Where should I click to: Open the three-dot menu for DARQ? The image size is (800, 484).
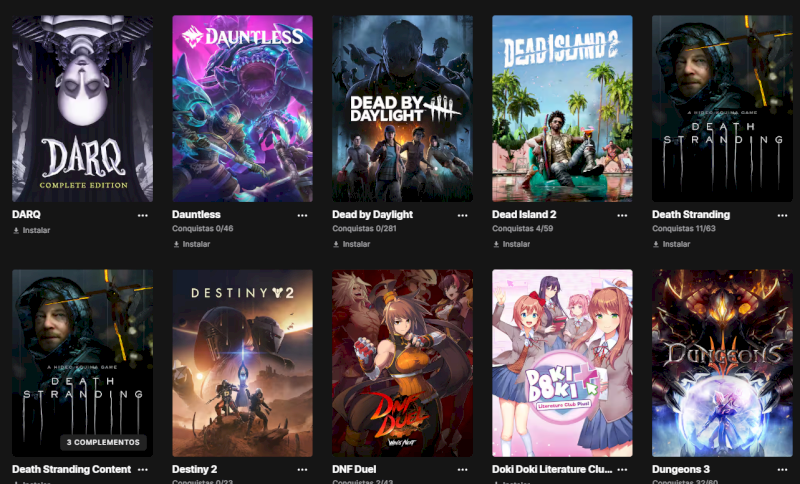[x=142, y=215]
